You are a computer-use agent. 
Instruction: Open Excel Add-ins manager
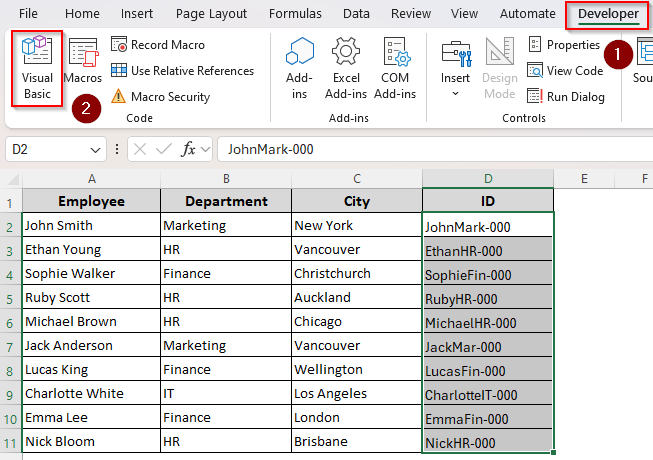[x=346, y=68]
